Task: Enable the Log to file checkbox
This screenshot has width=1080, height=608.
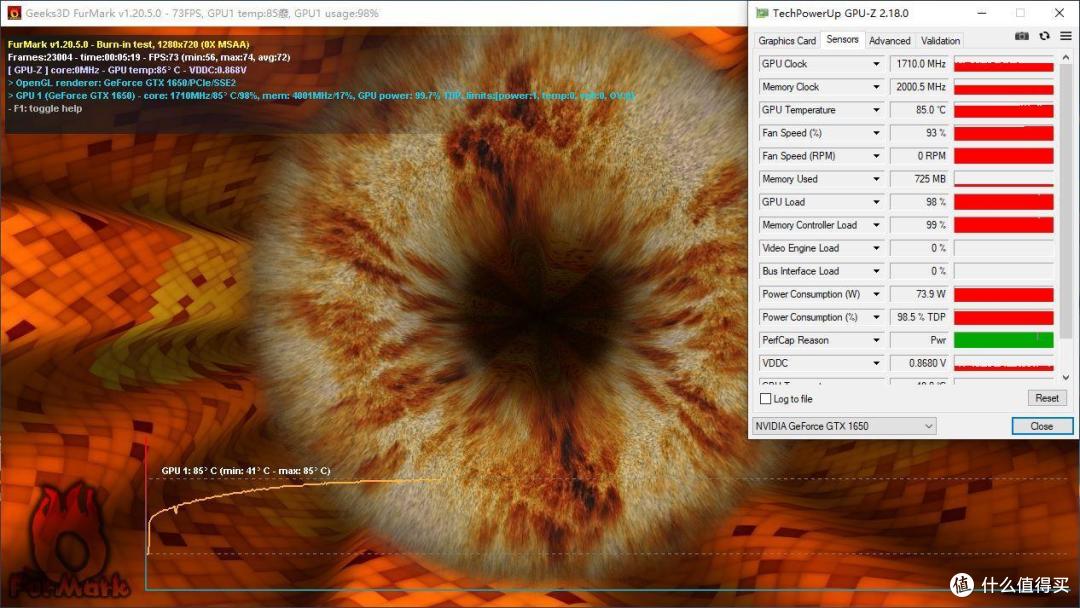Action: point(765,399)
